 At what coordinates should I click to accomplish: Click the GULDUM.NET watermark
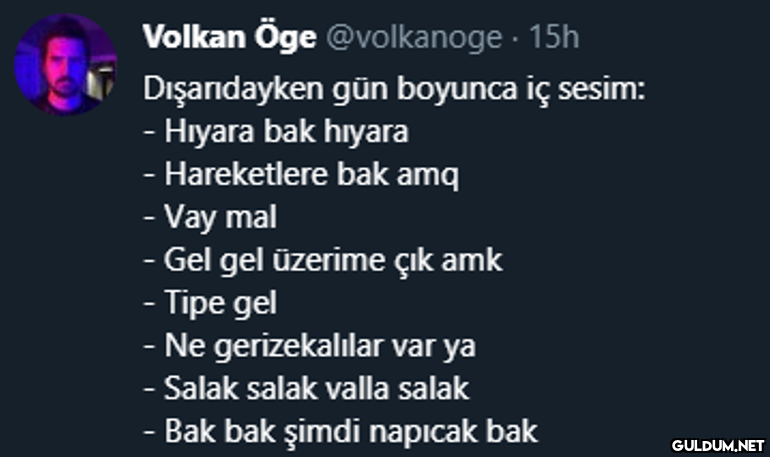tap(718, 446)
